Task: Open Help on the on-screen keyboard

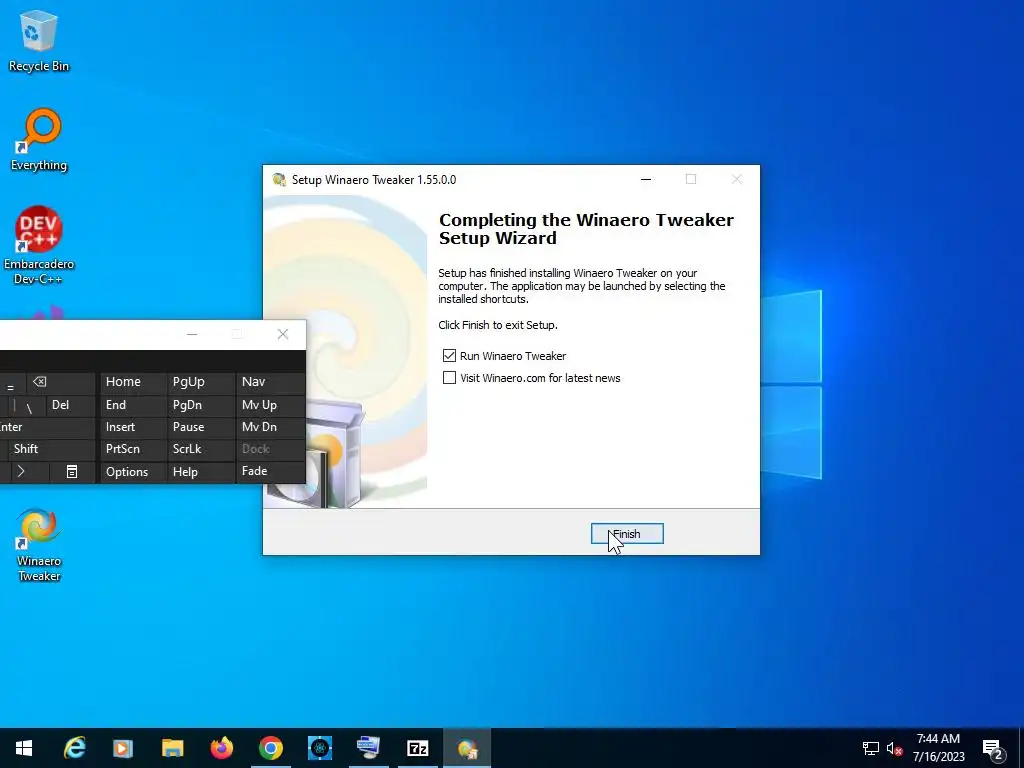Action: [x=200, y=472]
